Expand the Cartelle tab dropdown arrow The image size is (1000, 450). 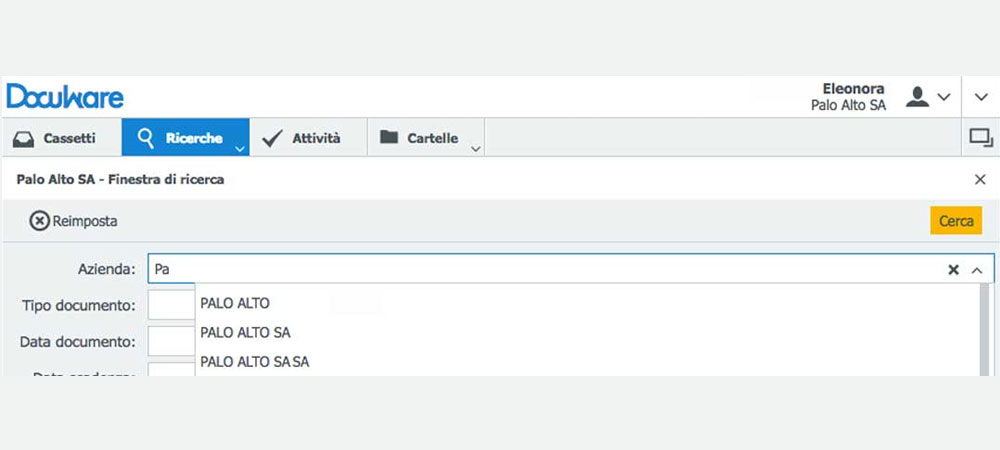pyautogui.click(x=475, y=149)
